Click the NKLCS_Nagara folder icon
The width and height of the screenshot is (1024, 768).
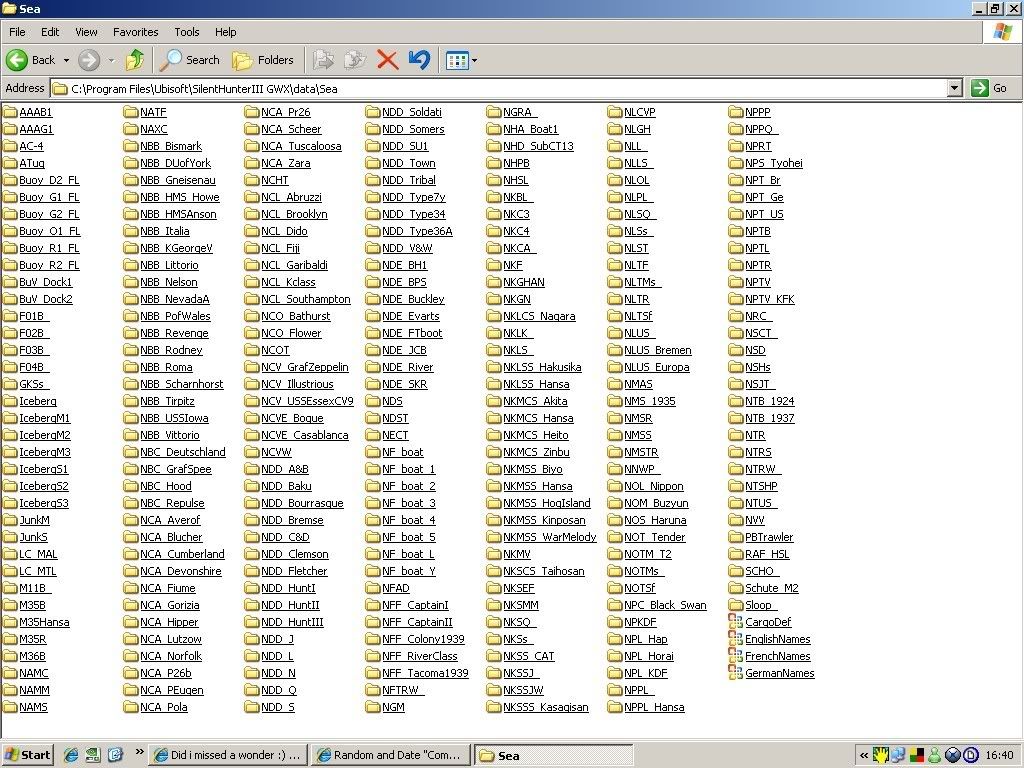494,316
